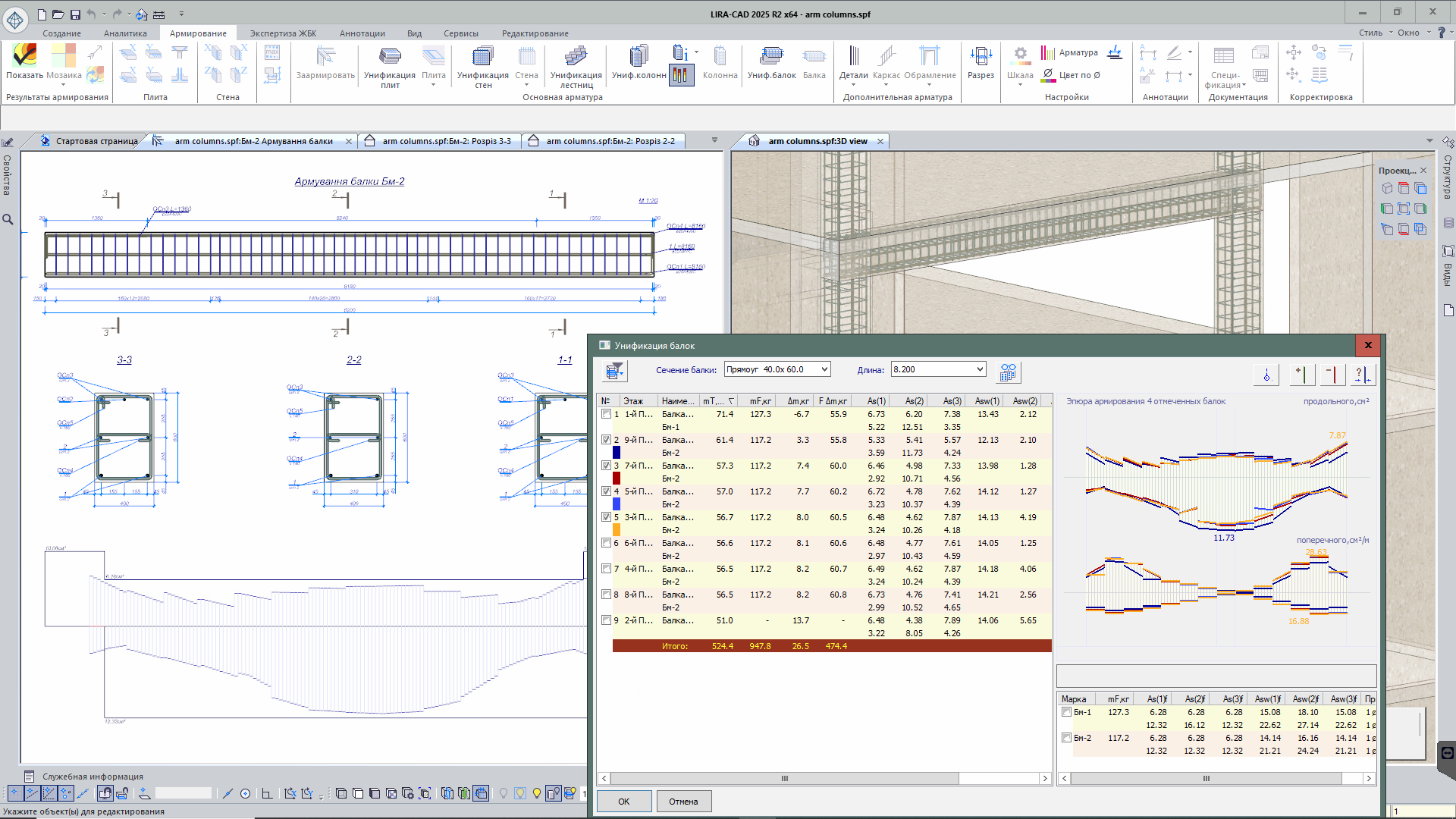1456x819 pixels.
Task: Open the Длина 8.200 dropdown
Action: [x=979, y=369]
